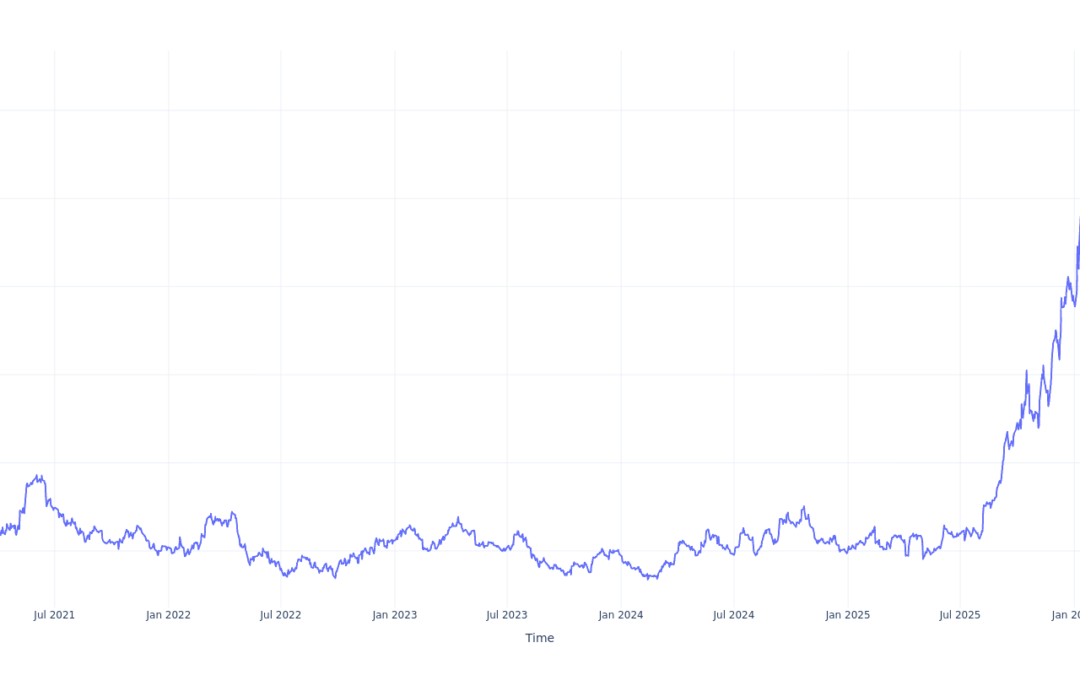
Task: Click the 'Jul 2024' axis tick label
Action: click(x=734, y=615)
